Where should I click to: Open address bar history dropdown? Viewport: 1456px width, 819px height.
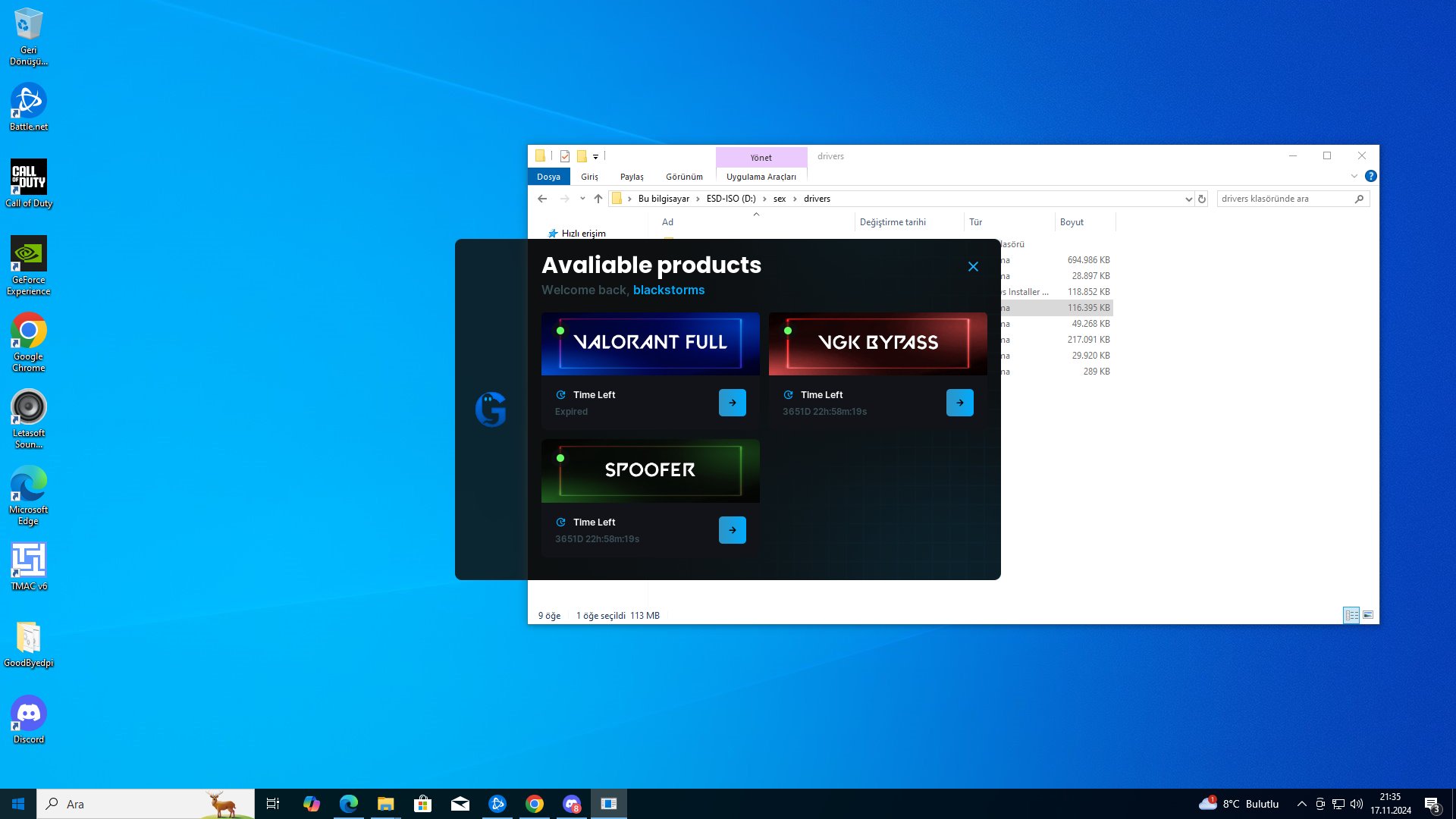[1188, 199]
